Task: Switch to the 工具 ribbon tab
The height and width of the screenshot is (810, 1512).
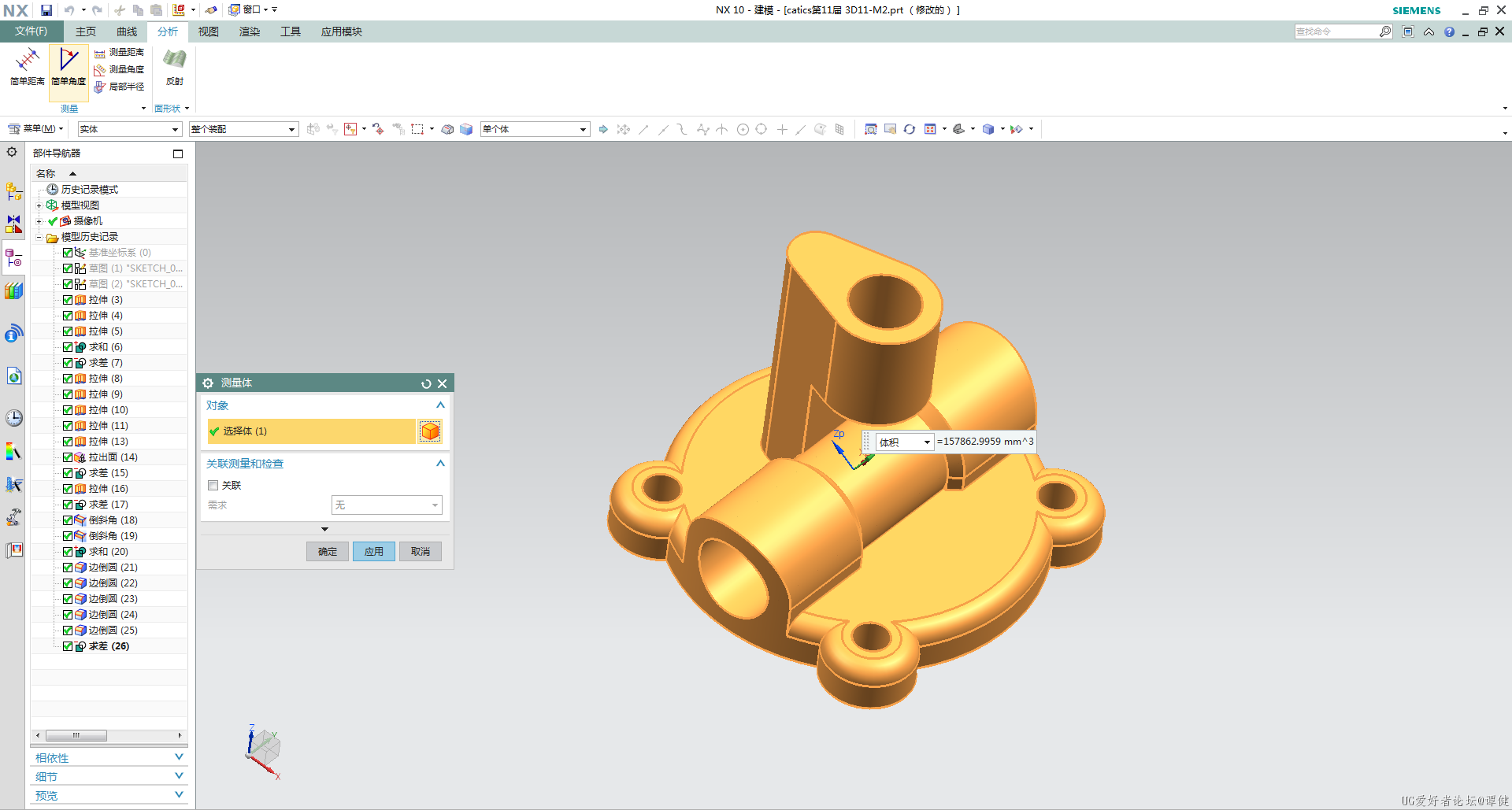Action: [x=291, y=31]
